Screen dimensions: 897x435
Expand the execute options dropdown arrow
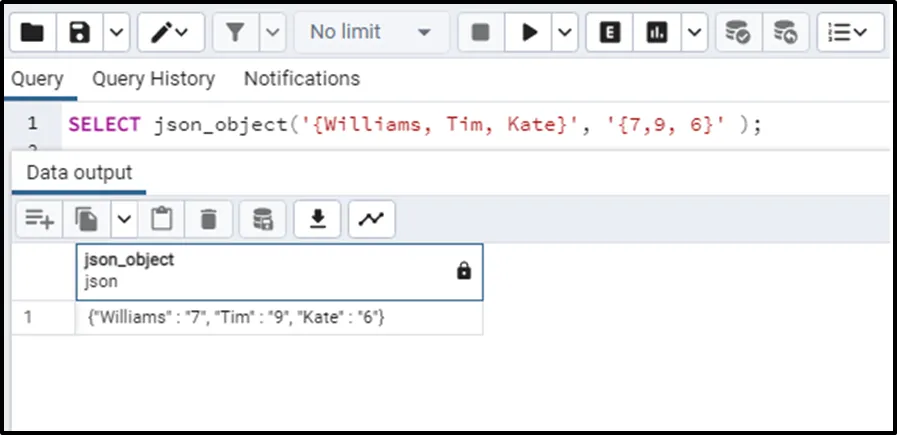(x=565, y=33)
